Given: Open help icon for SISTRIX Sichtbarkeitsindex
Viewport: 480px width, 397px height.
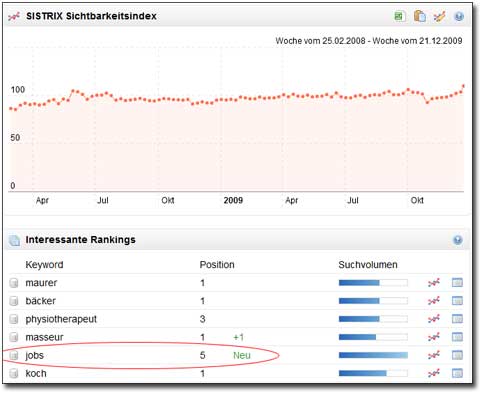Looking at the screenshot, I should pos(459,16).
